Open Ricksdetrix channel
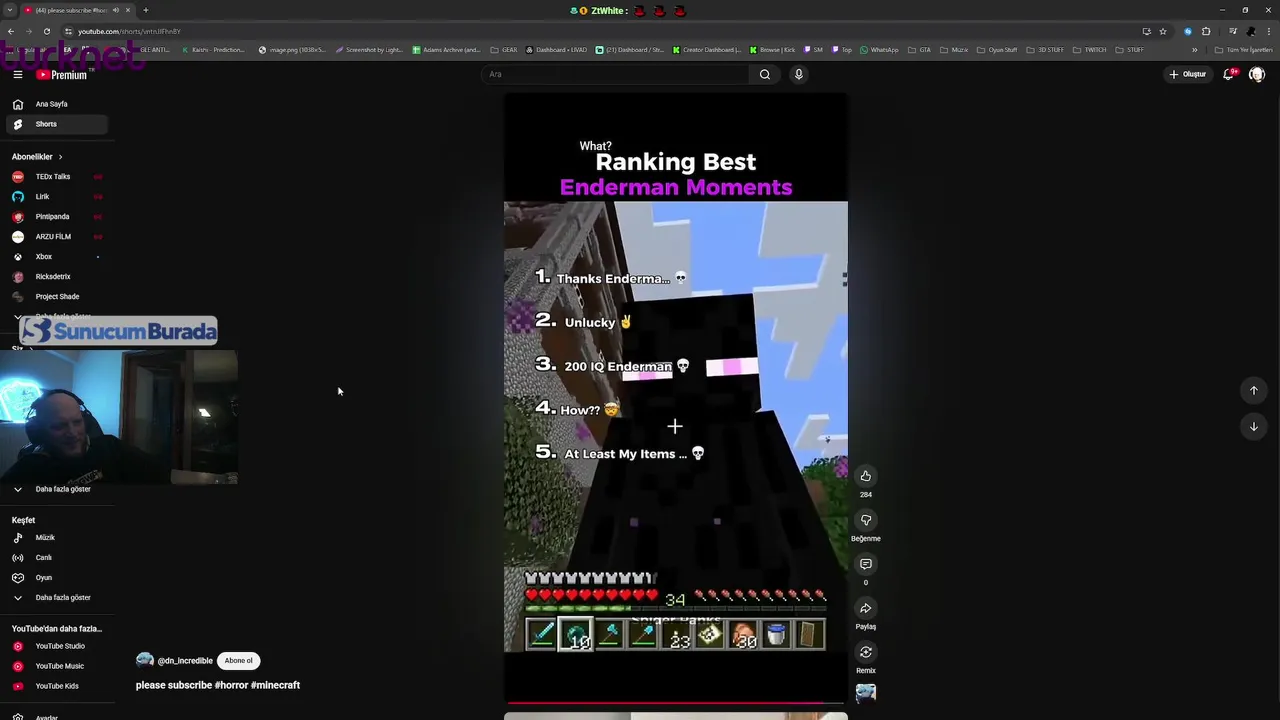This screenshot has width=1280, height=720. (55, 277)
